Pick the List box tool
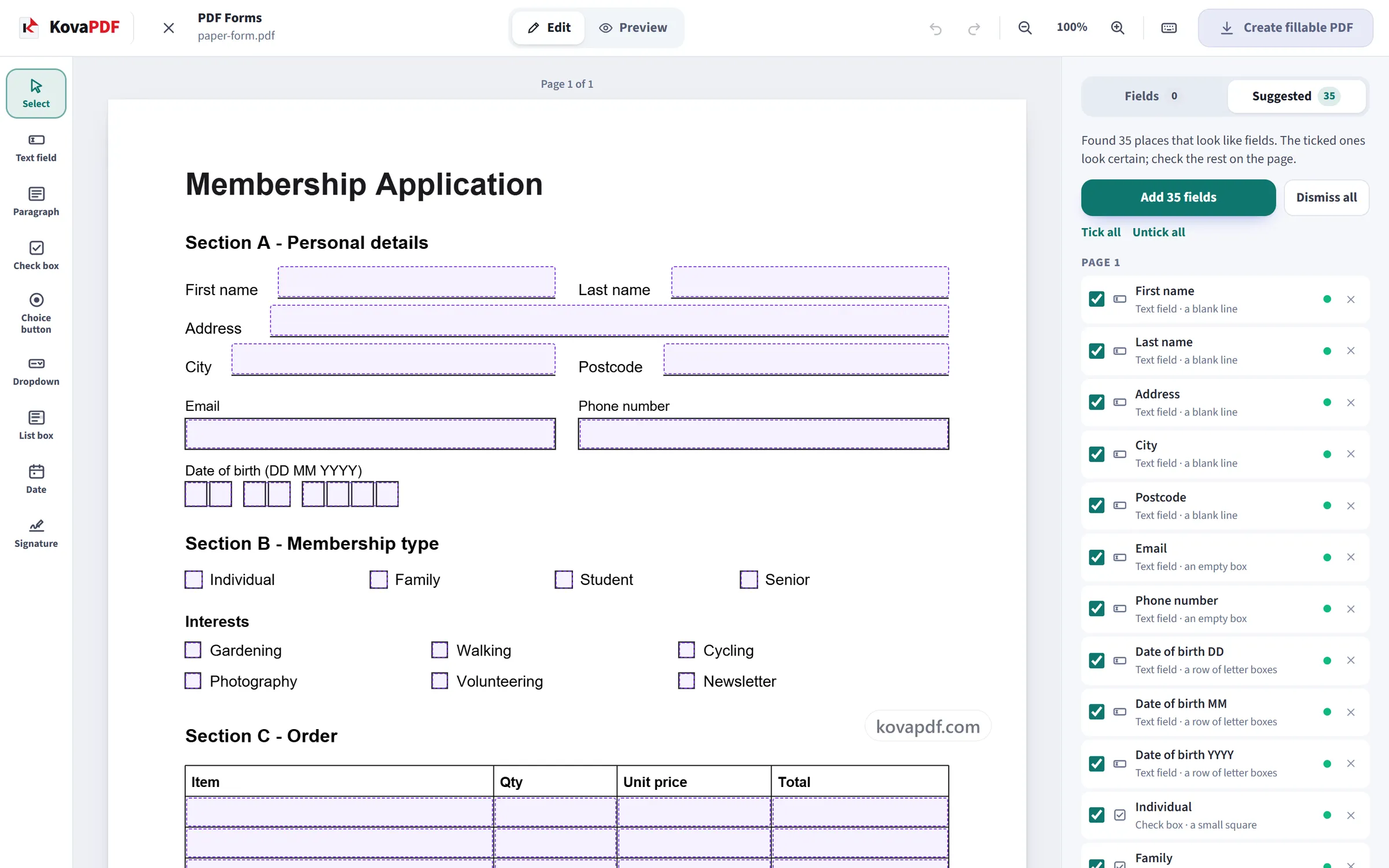This screenshot has width=1389, height=868. [x=36, y=425]
